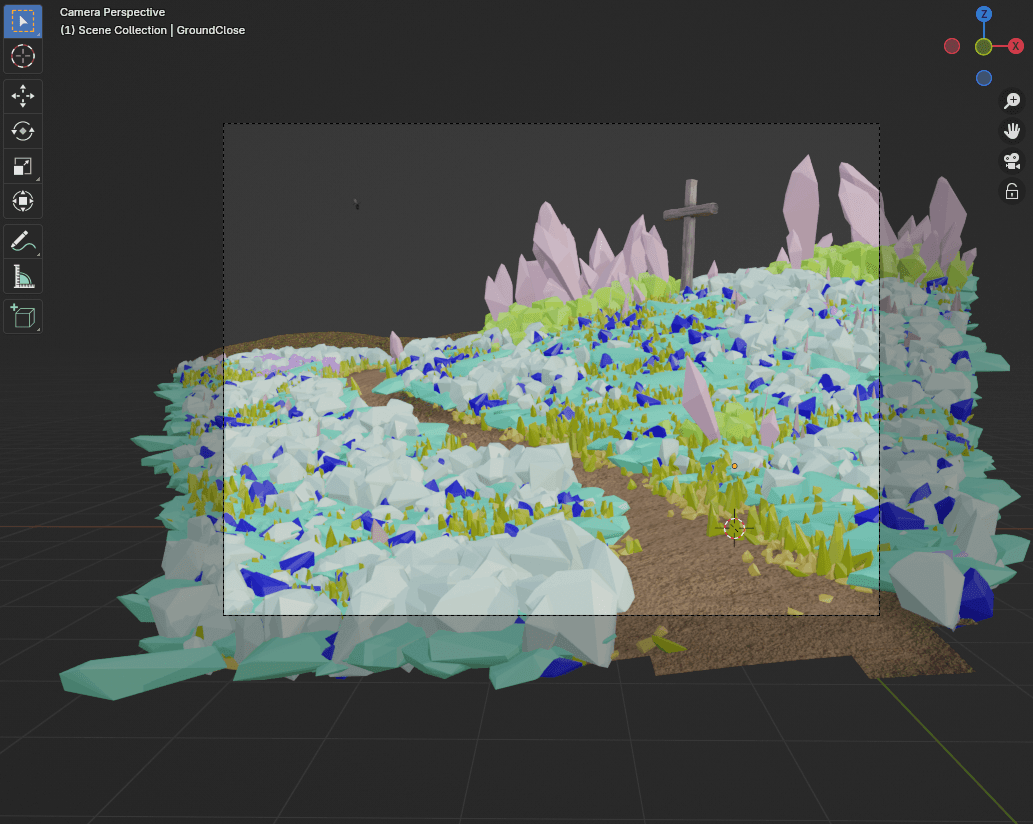Activate the Transform tool
Viewport: 1033px width, 824px height.
[x=23, y=201]
